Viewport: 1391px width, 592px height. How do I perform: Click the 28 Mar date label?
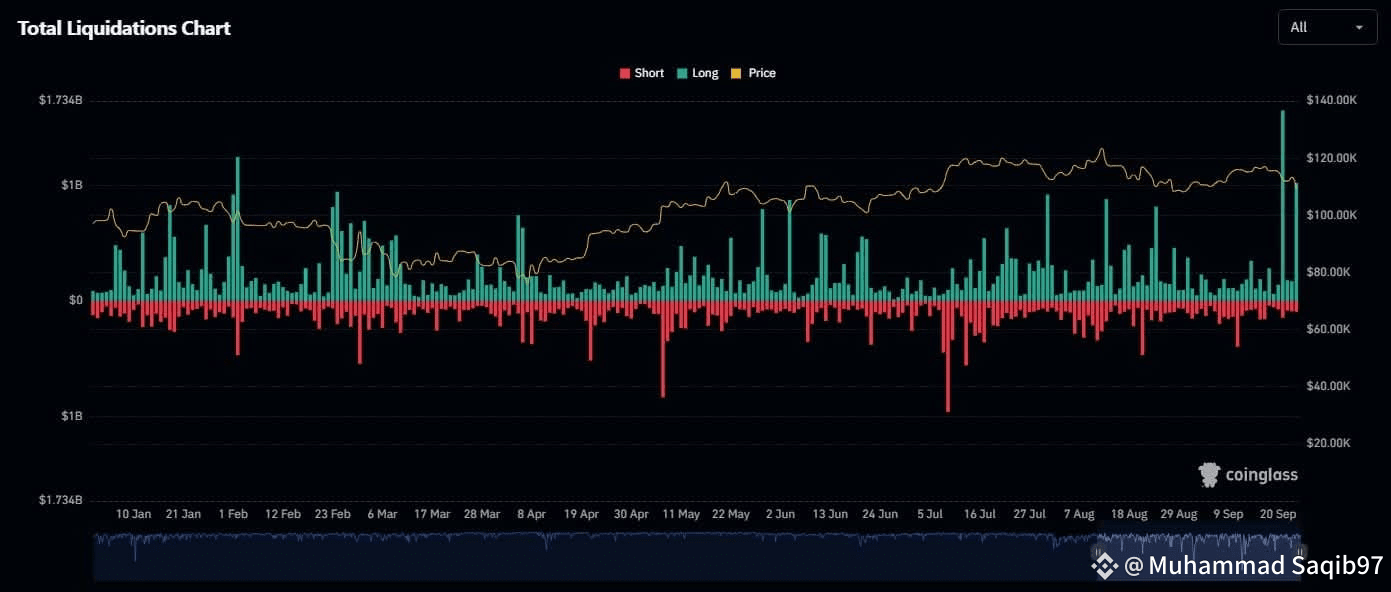click(482, 514)
